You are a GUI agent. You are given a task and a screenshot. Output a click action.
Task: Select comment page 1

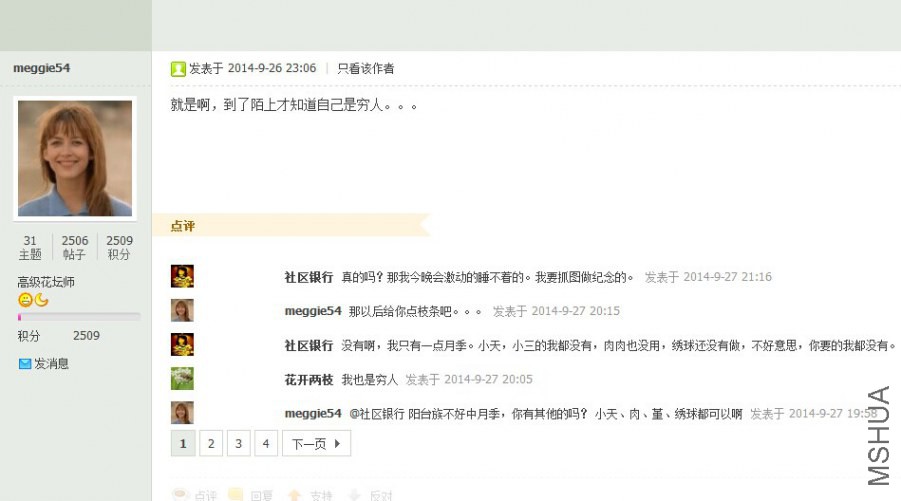tap(183, 444)
